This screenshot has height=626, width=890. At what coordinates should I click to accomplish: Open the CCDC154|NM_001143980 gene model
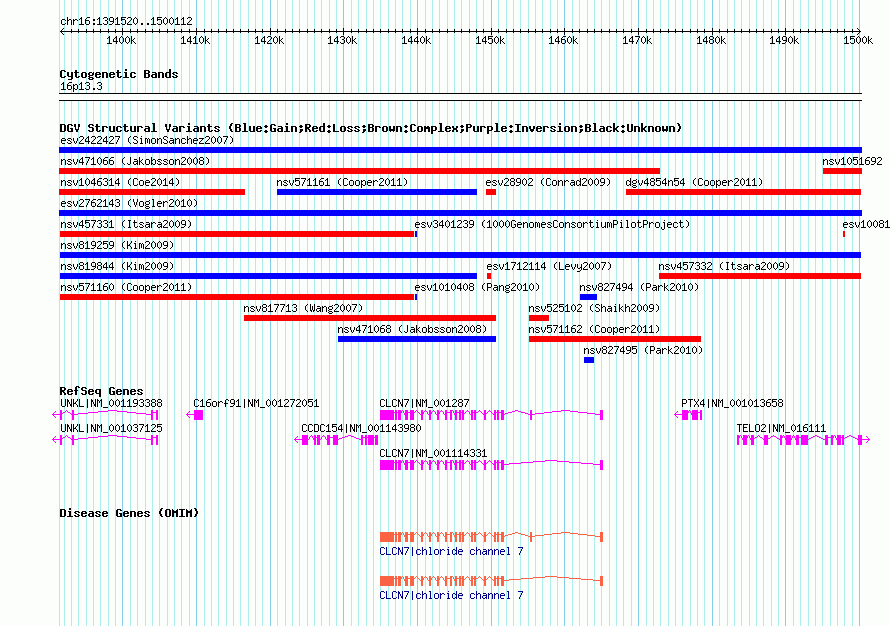pos(337,440)
